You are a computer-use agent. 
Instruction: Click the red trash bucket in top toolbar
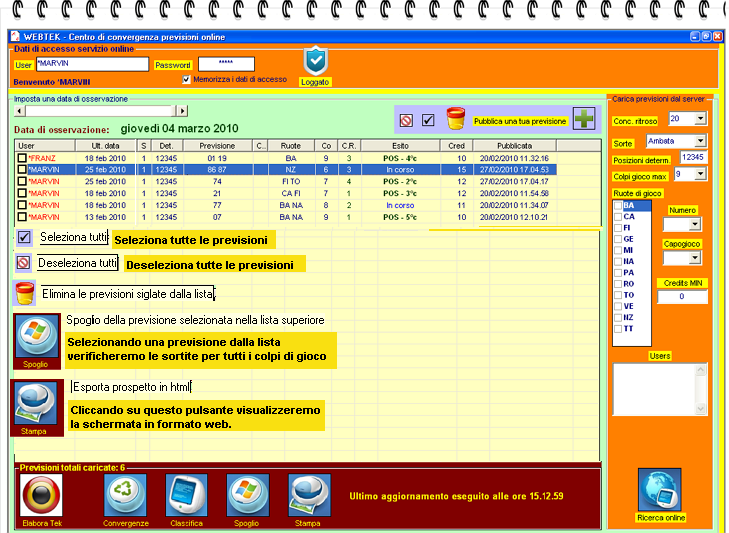pyautogui.click(x=455, y=119)
